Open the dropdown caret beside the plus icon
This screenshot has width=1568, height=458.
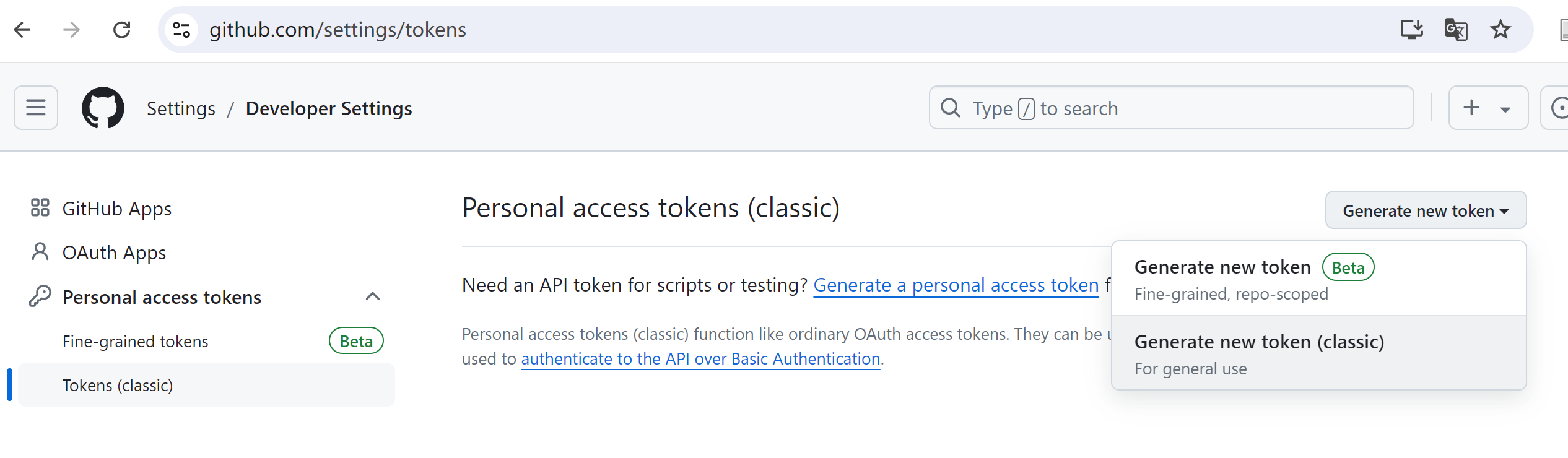tap(1505, 107)
